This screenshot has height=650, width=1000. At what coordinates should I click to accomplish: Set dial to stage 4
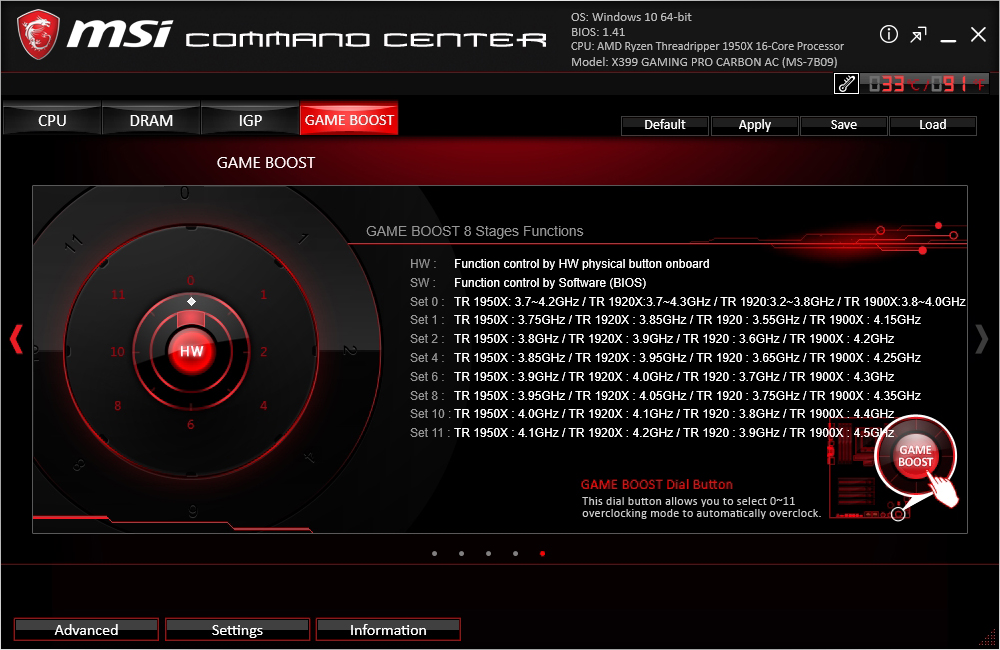pyautogui.click(x=263, y=406)
